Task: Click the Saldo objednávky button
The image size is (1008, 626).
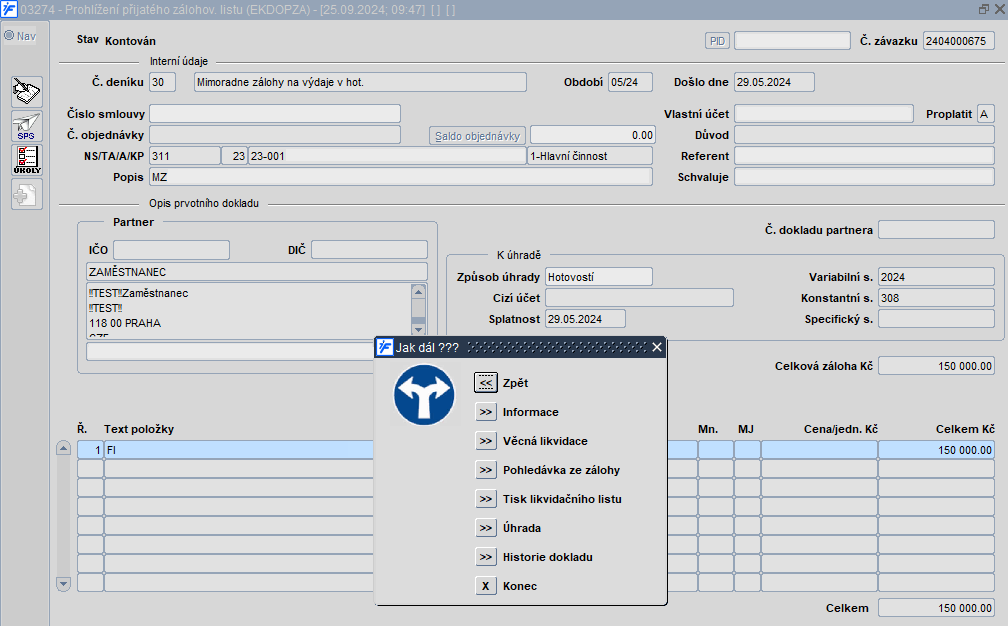Action: click(x=477, y=136)
